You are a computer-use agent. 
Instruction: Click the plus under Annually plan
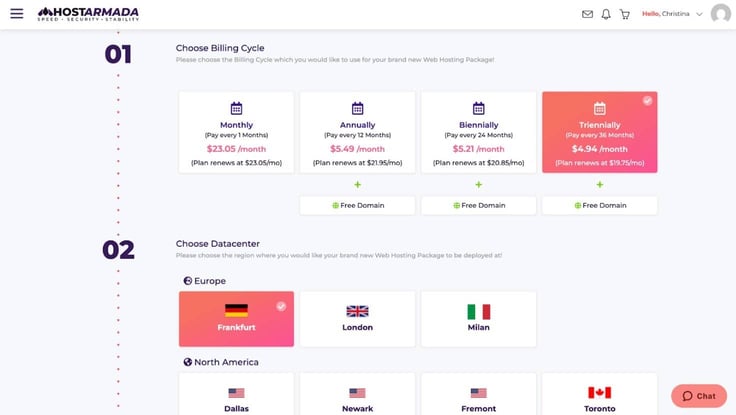(x=358, y=184)
